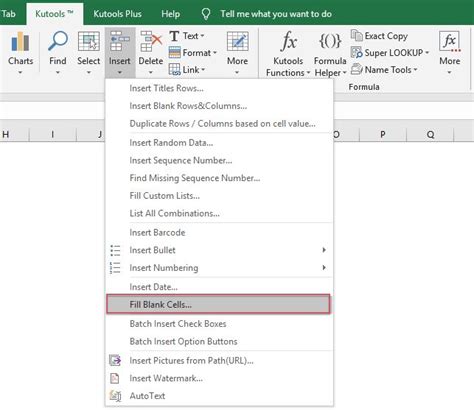Open the Link dropdown arrow
474x410 pixels.
(x=203, y=70)
